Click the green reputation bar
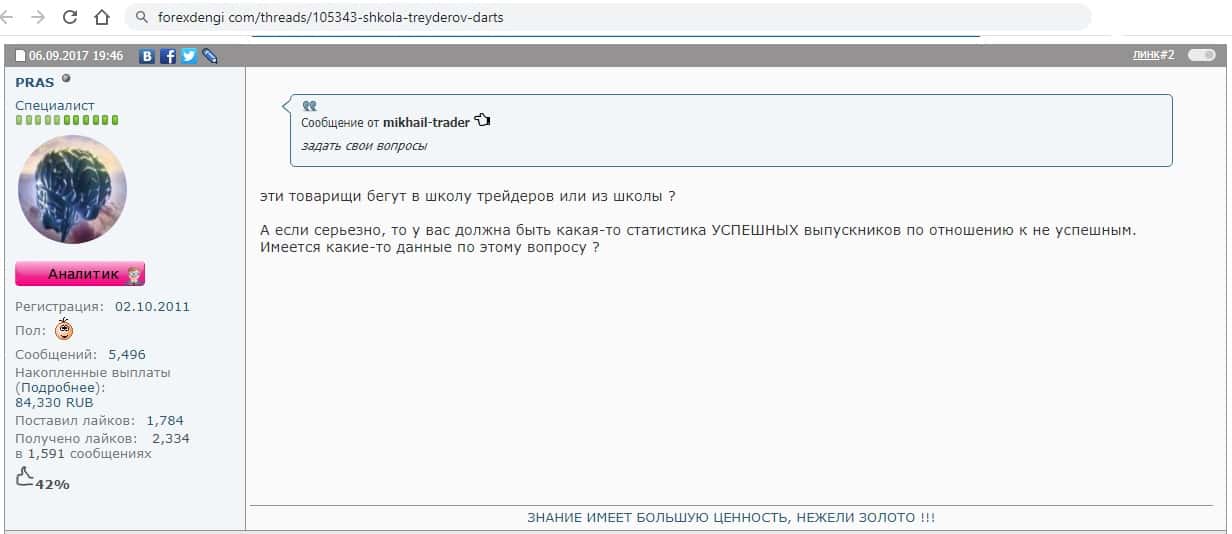 [67, 120]
